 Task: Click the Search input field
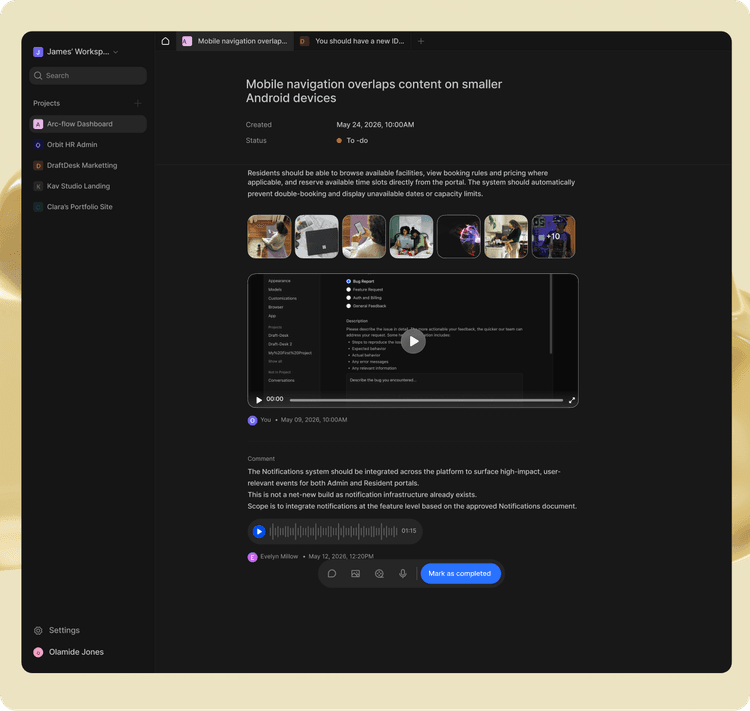pyautogui.click(x=88, y=76)
